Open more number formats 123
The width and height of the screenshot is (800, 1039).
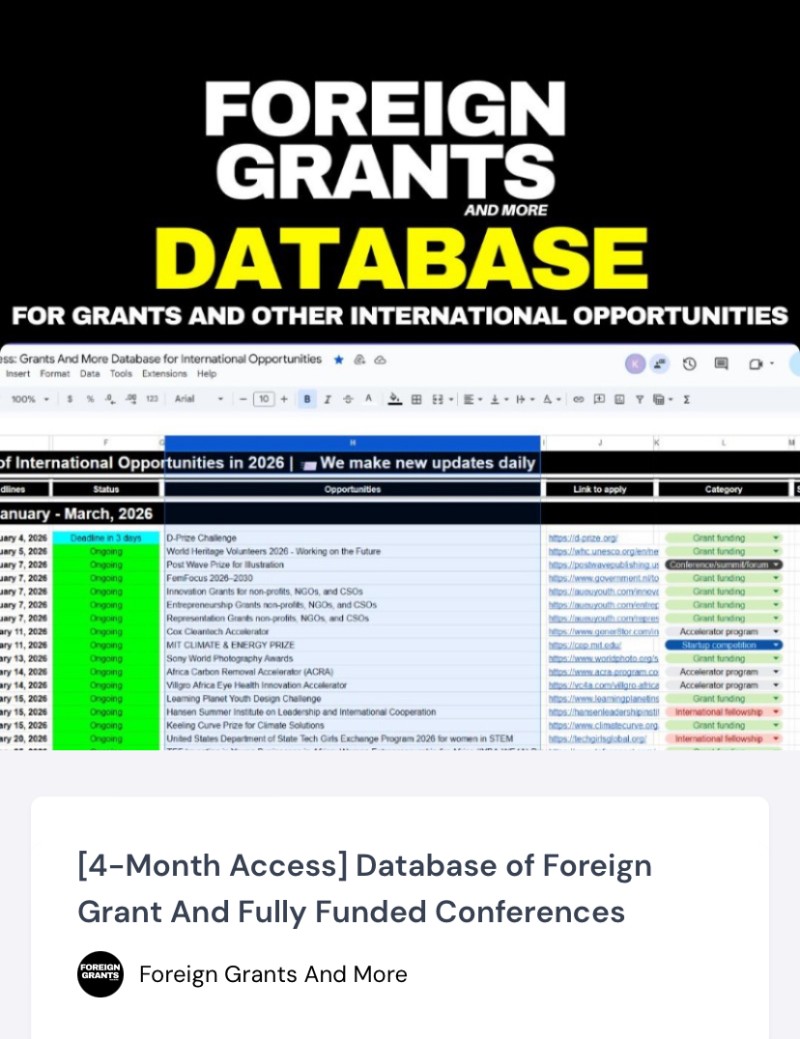[152, 399]
